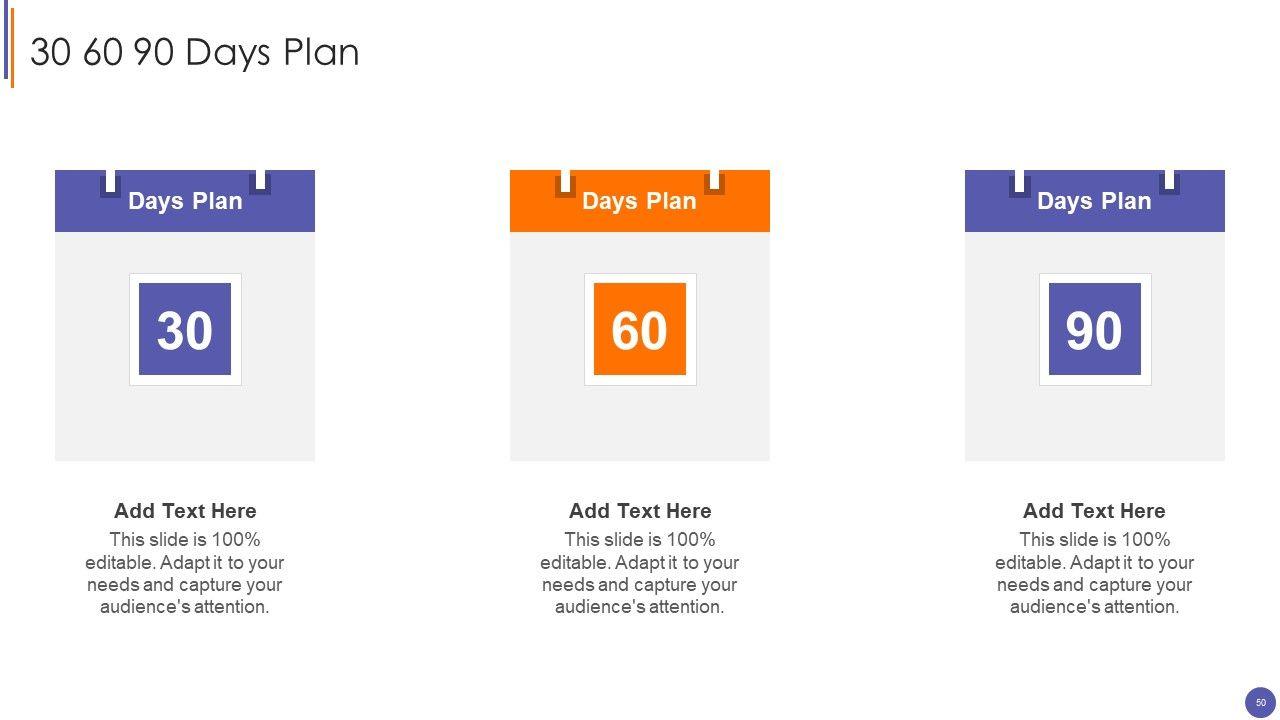
Task: Click the description paragraph below the 30 calendar
Action: [x=185, y=573]
